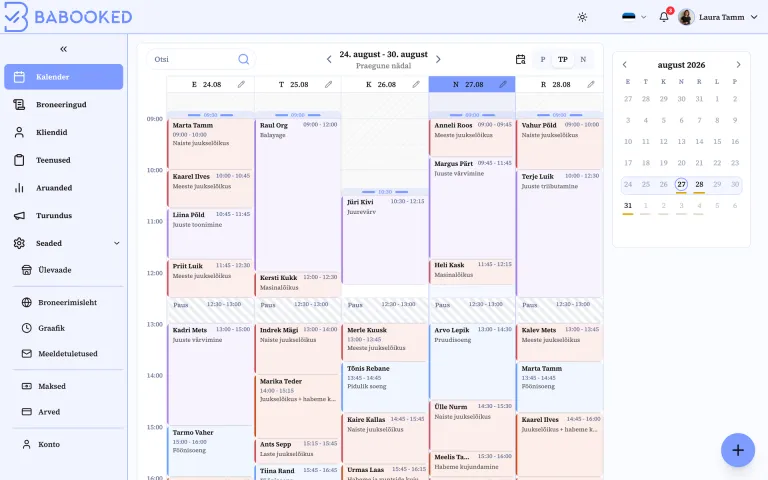Open Heli Kask booking

(472, 272)
